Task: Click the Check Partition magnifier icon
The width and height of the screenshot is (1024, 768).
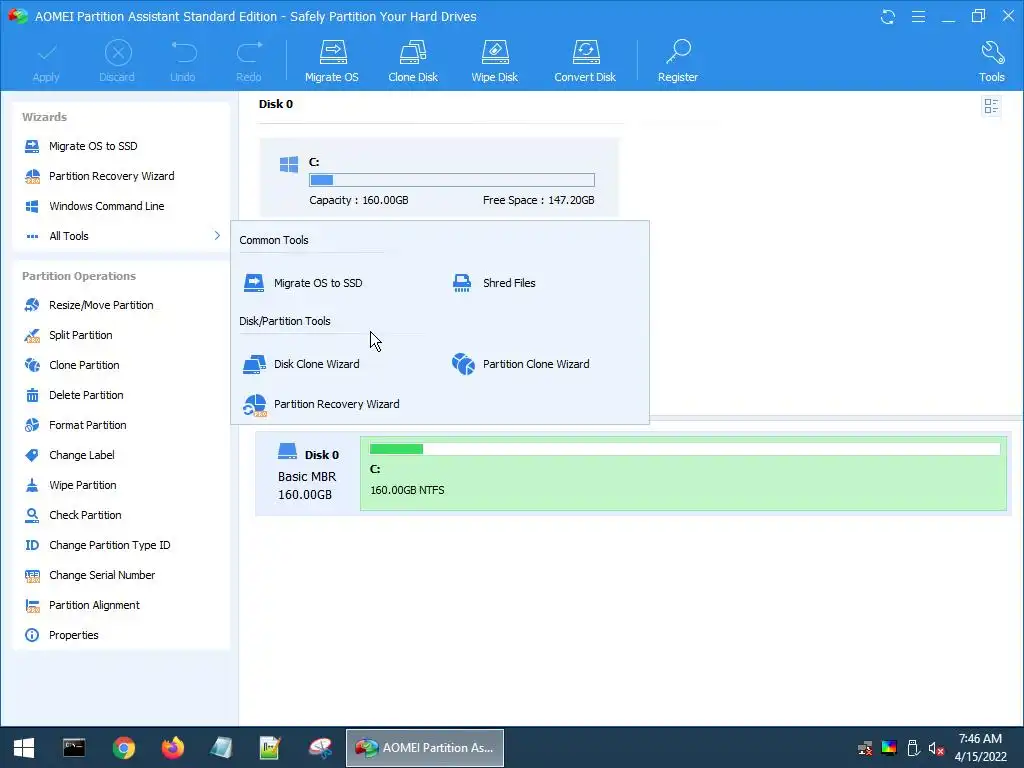Action: click(32, 515)
